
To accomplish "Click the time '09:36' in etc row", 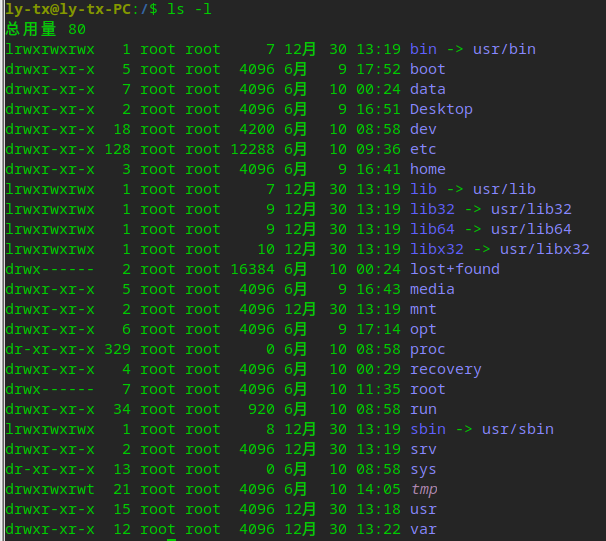I will 378,149.
